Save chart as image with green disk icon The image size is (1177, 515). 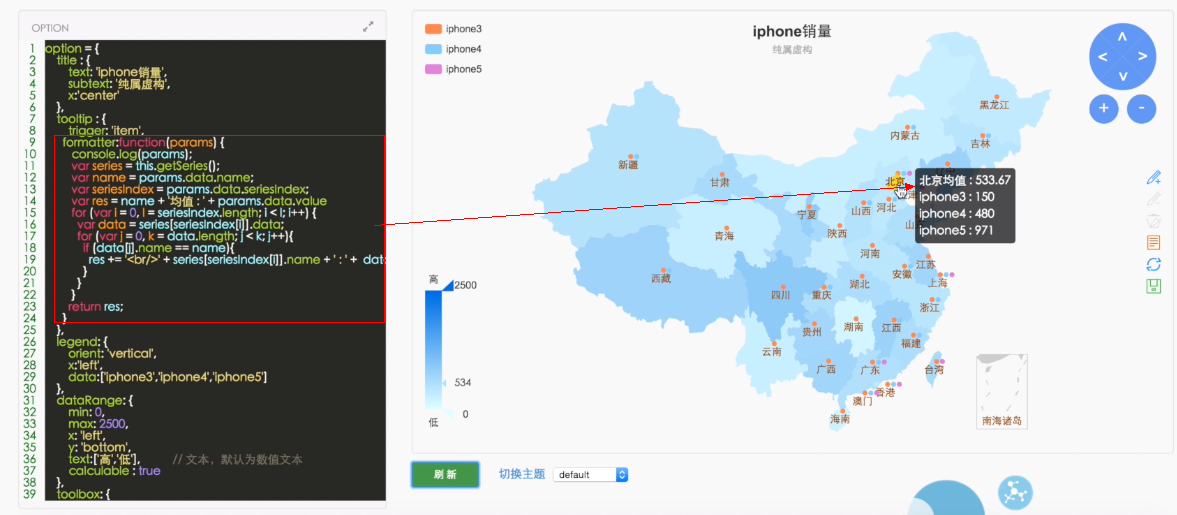point(1154,286)
